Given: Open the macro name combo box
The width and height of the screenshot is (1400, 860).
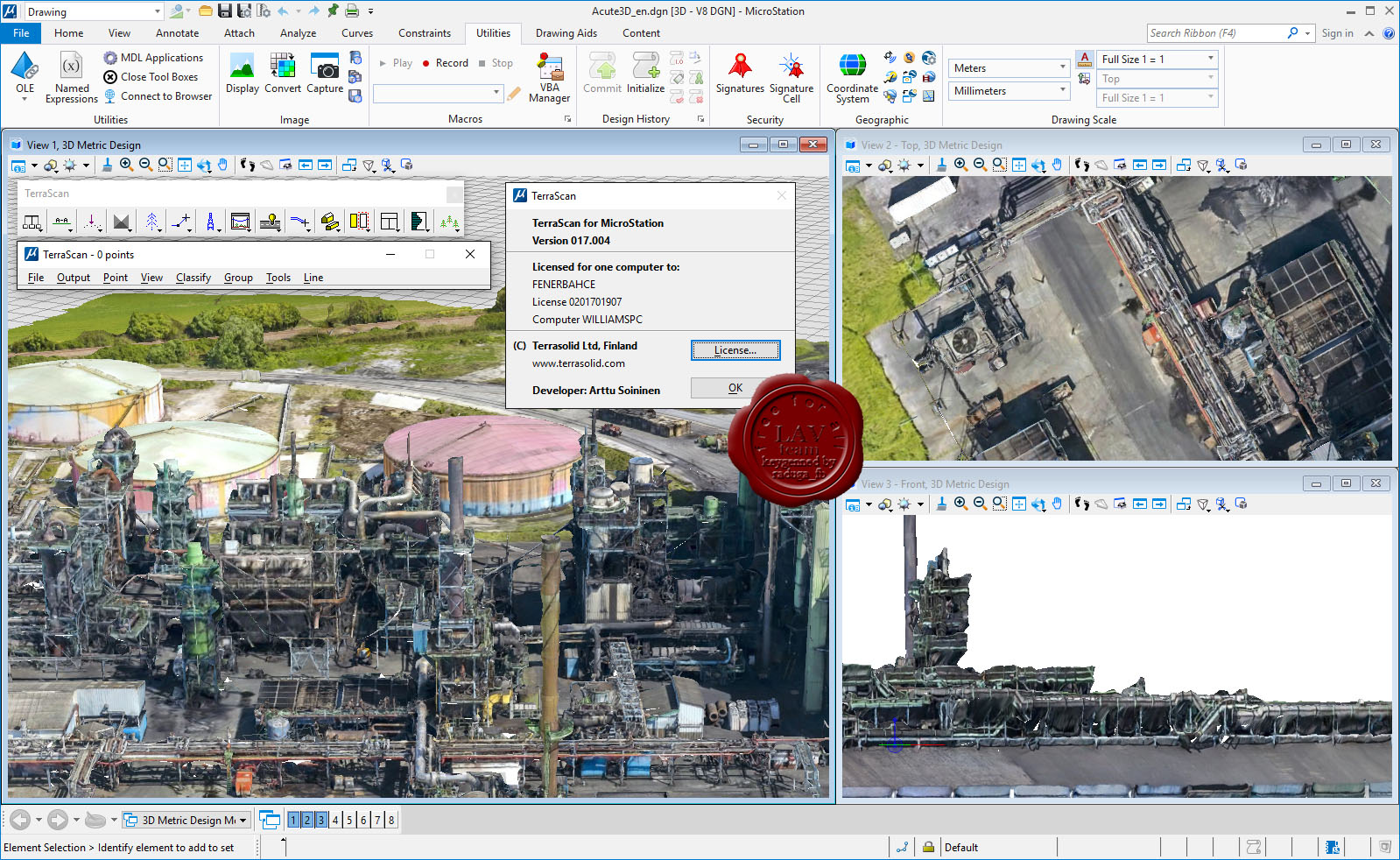Looking at the screenshot, I should (x=437, y=93).
